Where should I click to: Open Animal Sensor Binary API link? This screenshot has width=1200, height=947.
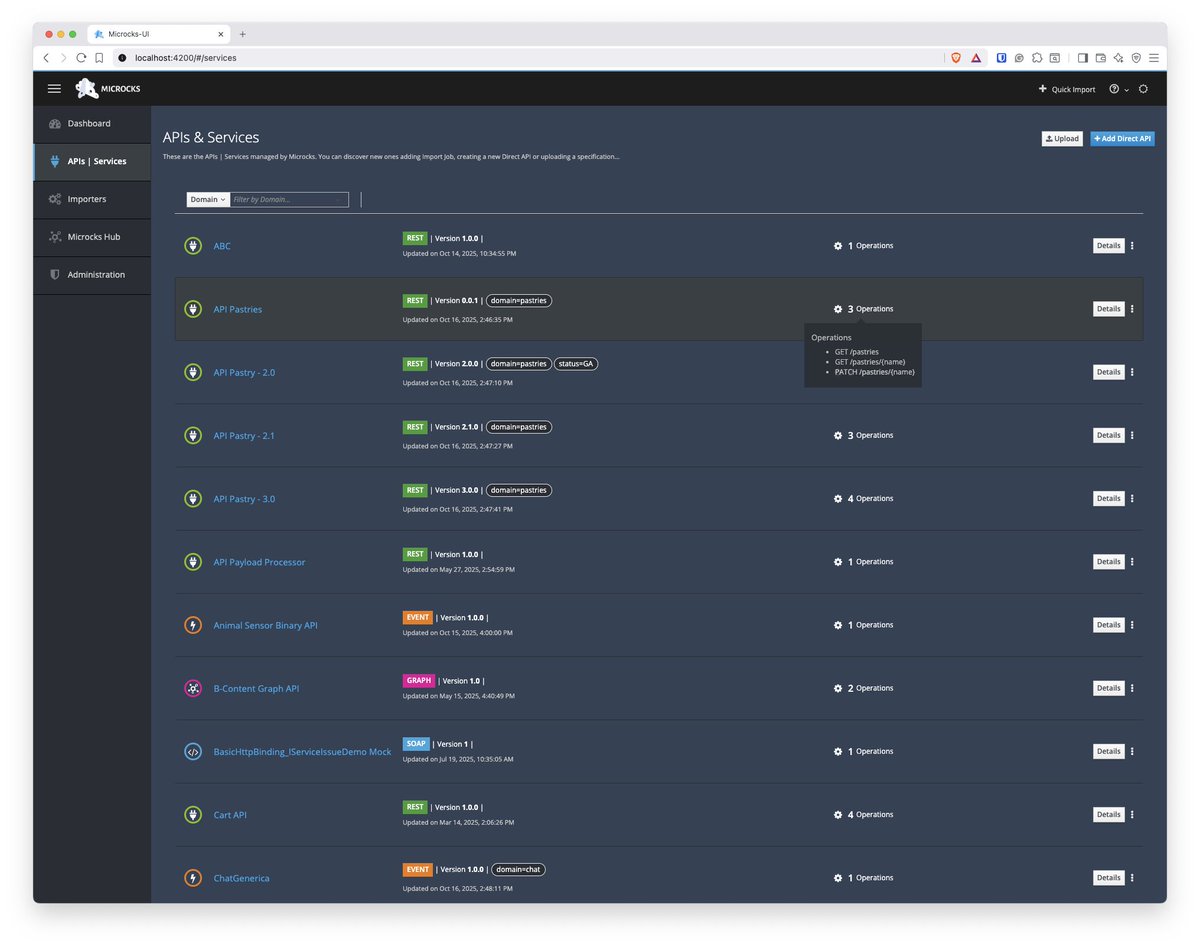(265, 625)
